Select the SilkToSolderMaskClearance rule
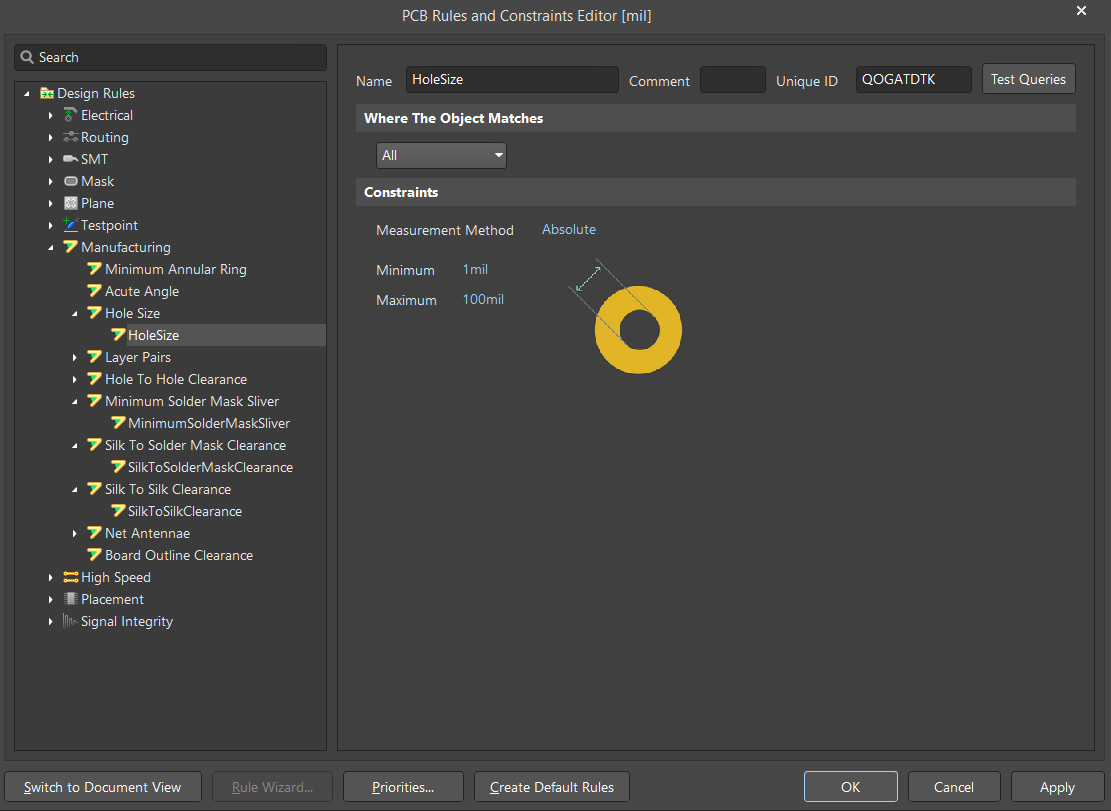The width and height of the screenshot is (1111, 811). pyautogui.click(x=210, y=467)
